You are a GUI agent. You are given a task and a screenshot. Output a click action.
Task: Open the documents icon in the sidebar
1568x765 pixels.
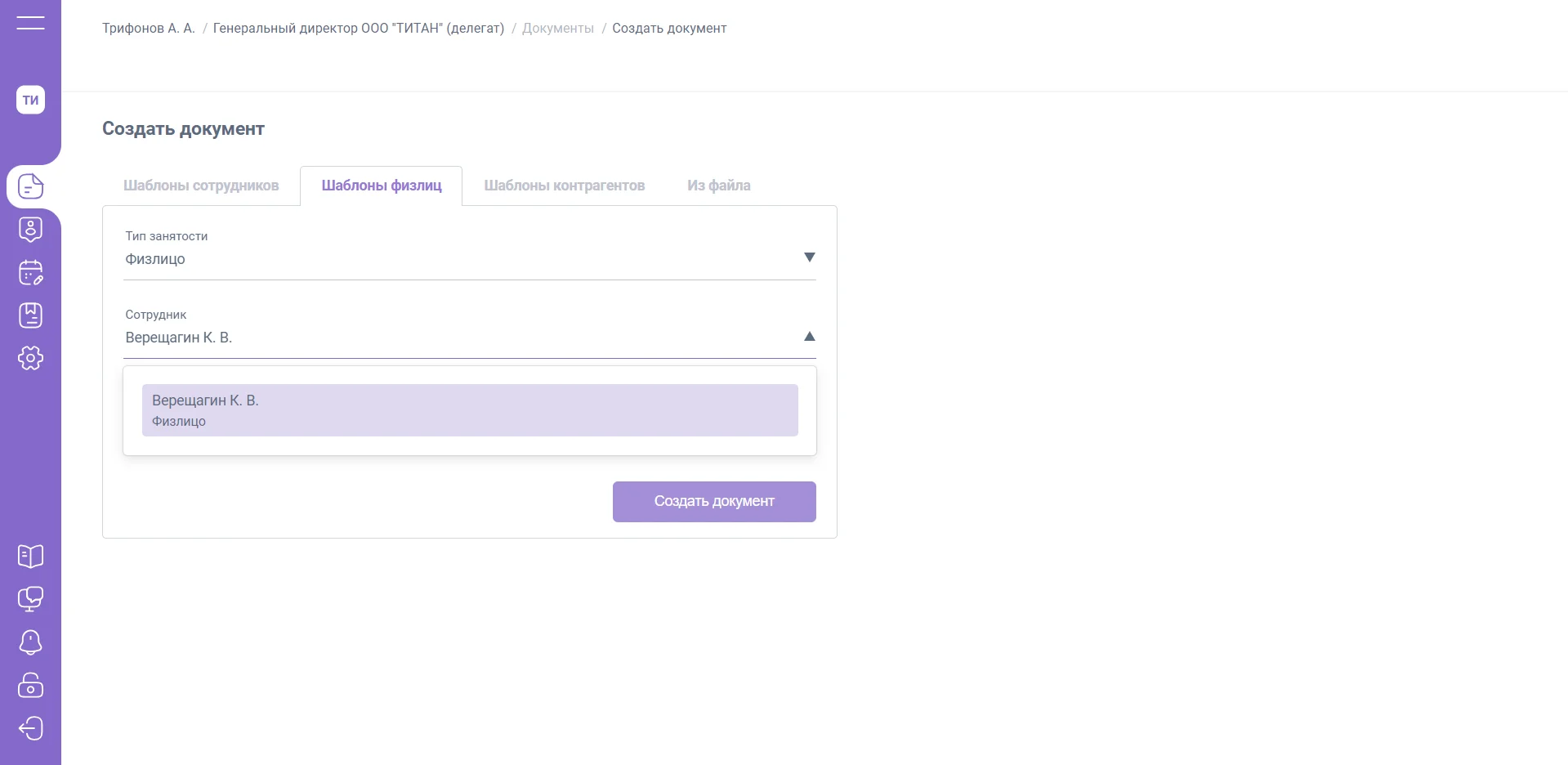tap(30, 186)
